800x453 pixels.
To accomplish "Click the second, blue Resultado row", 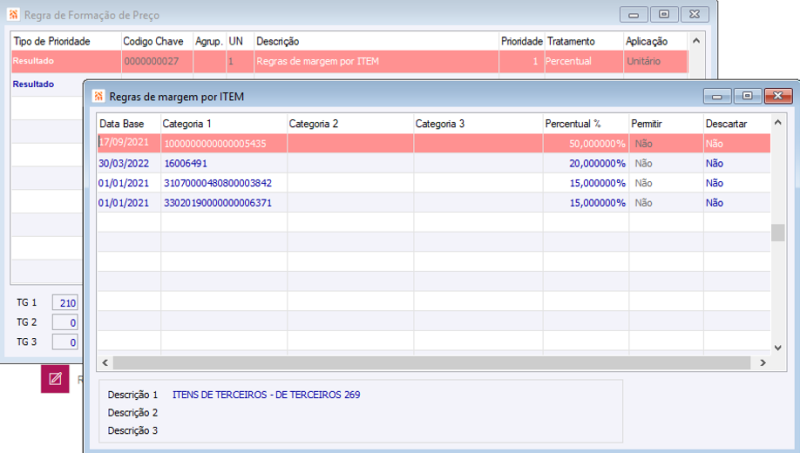I will (33, 84).
